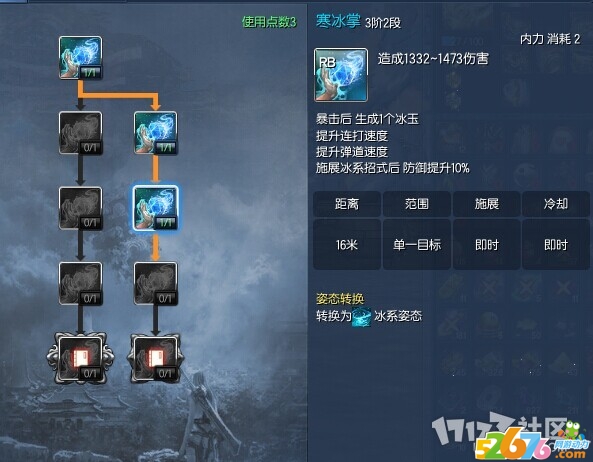Click the large RB skill icon
The image size is (593, 462).
341,74
